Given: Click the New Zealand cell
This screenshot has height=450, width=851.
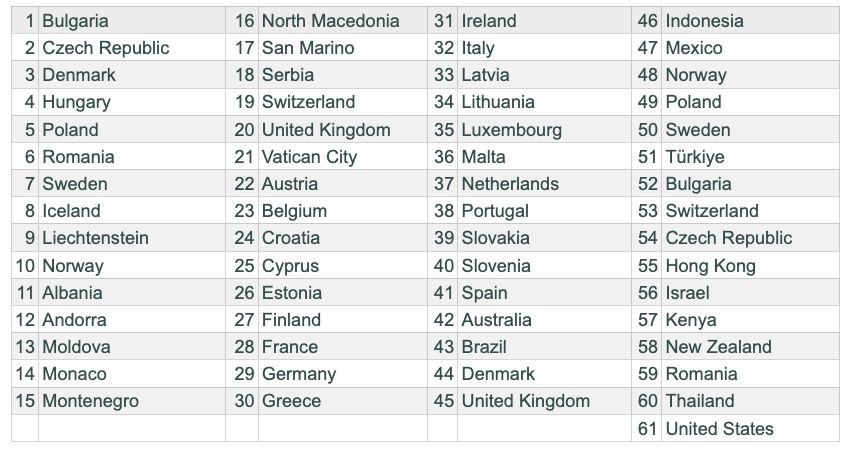Looking at the screenshot, I should point(718,347).
